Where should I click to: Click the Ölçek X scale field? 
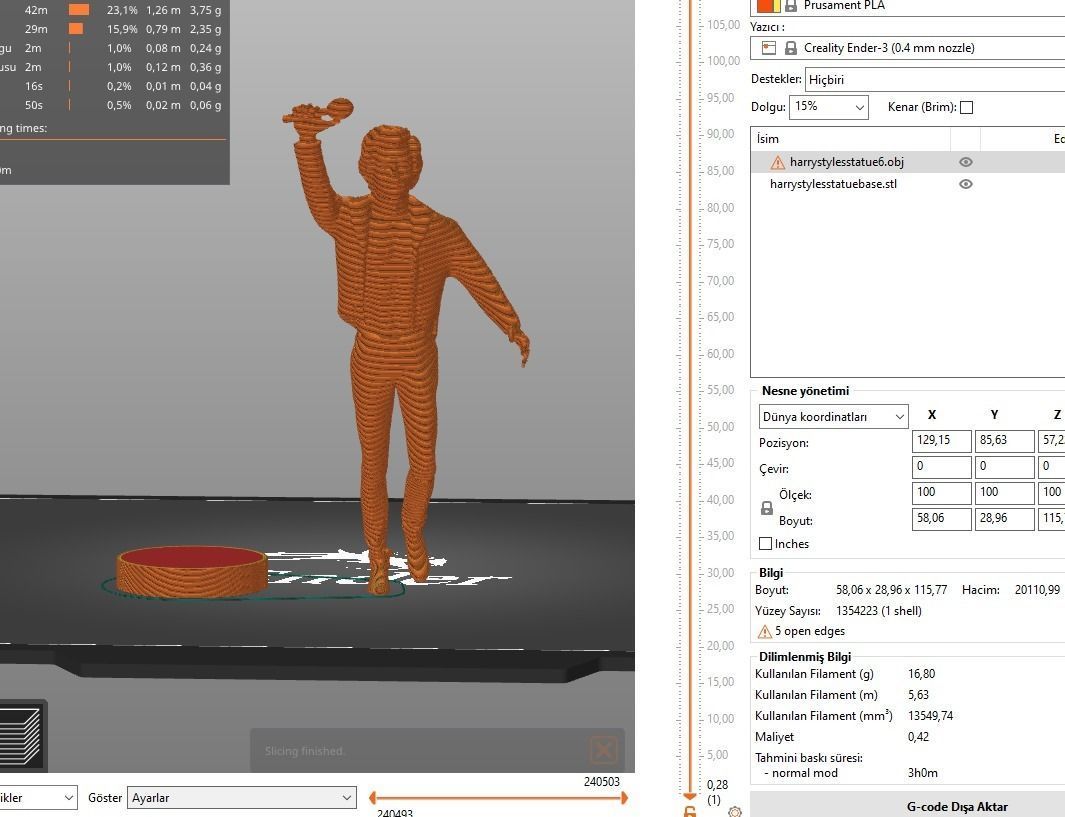[x=941, y=492]
